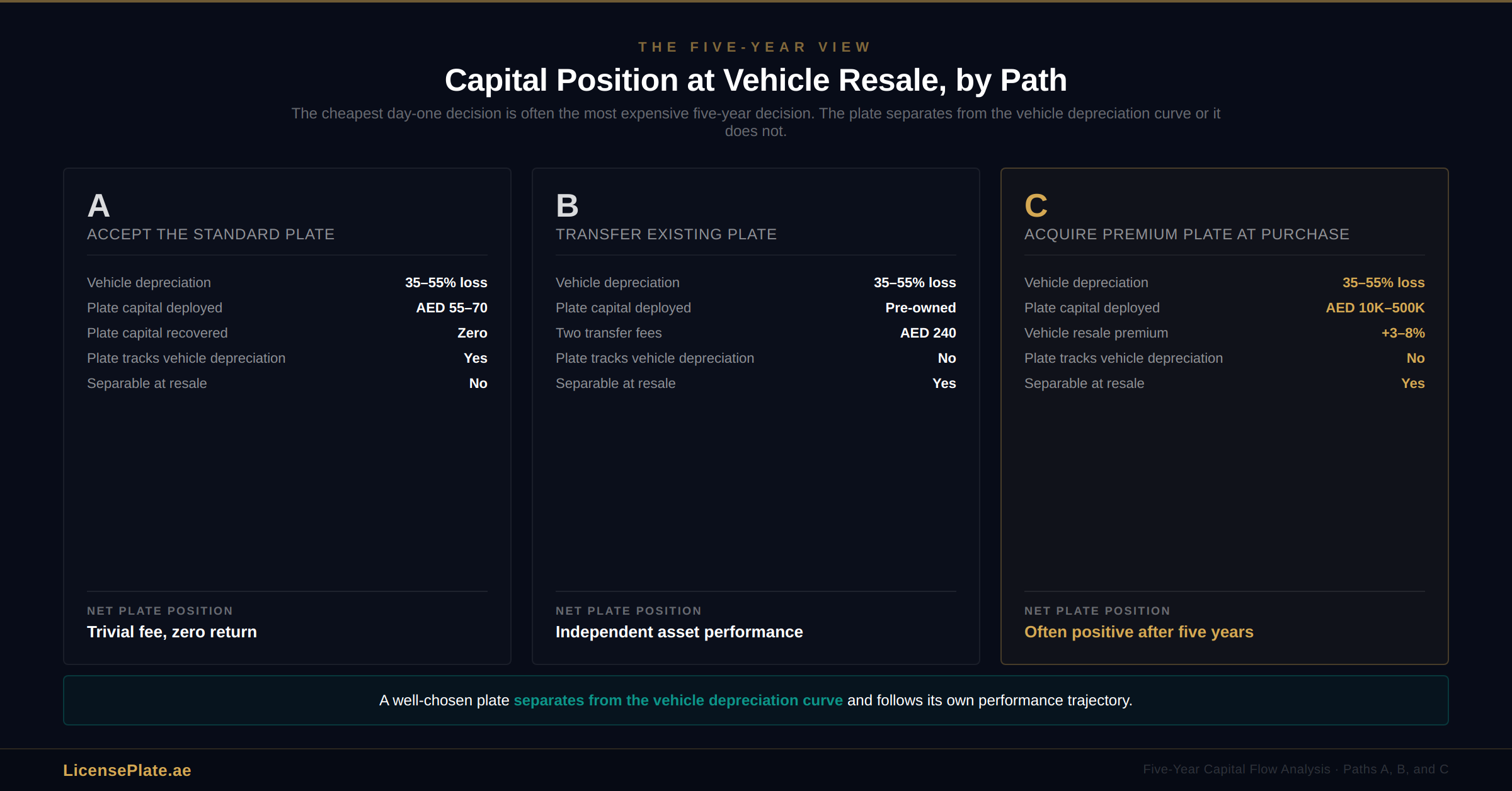Click The Five-Year View gold subtitle

pyautogui.click(x=755, y=47)
